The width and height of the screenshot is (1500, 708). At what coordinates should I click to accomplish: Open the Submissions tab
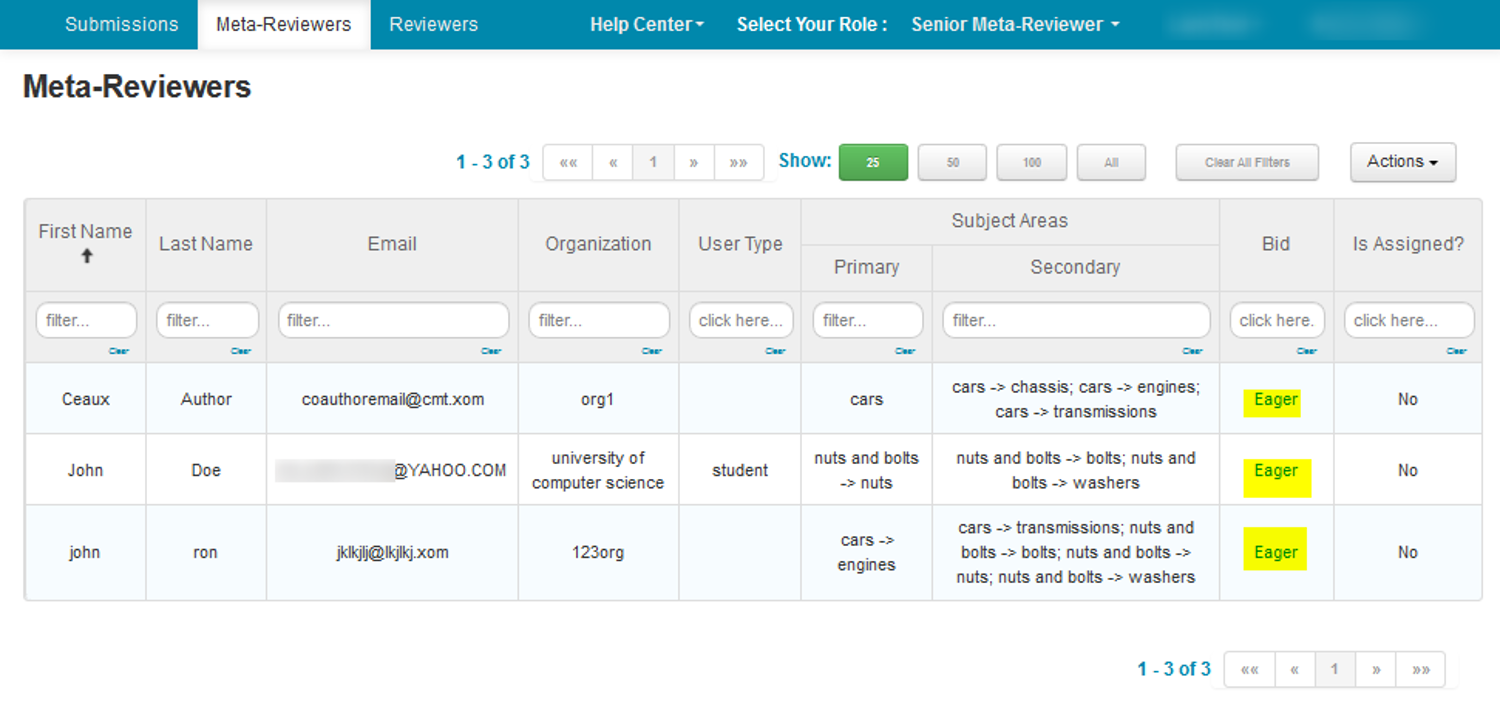click(121, 24)
